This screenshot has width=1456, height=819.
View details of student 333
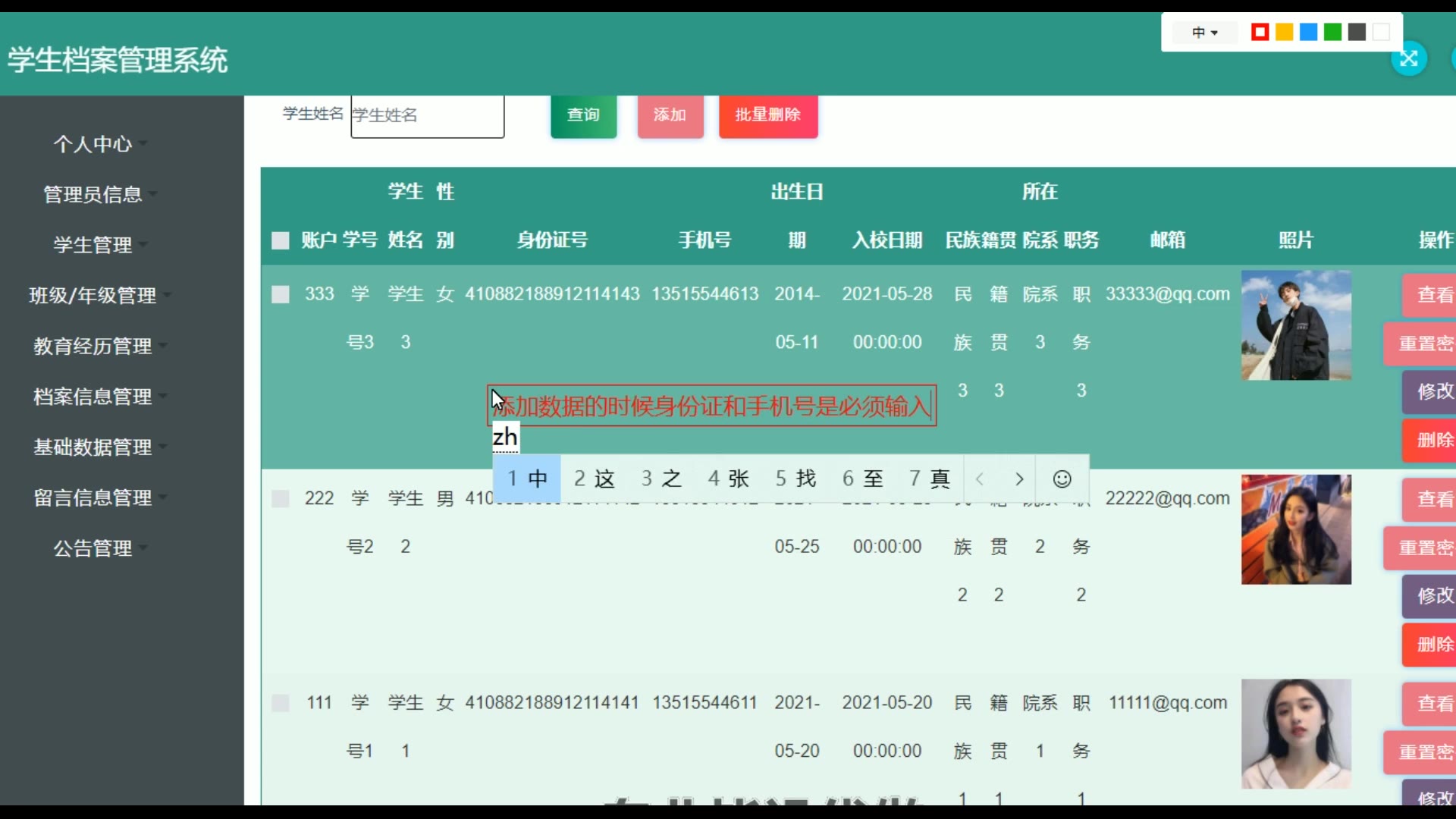(x=1430, y=295)
